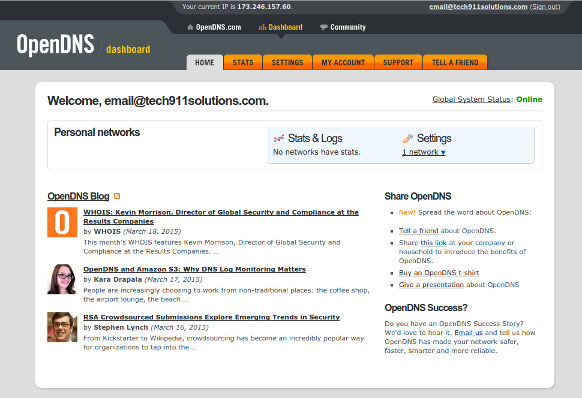This screenshot has width=582, height=398.
Task: Click the OpenDNS Success? heading
Action: 426,308
